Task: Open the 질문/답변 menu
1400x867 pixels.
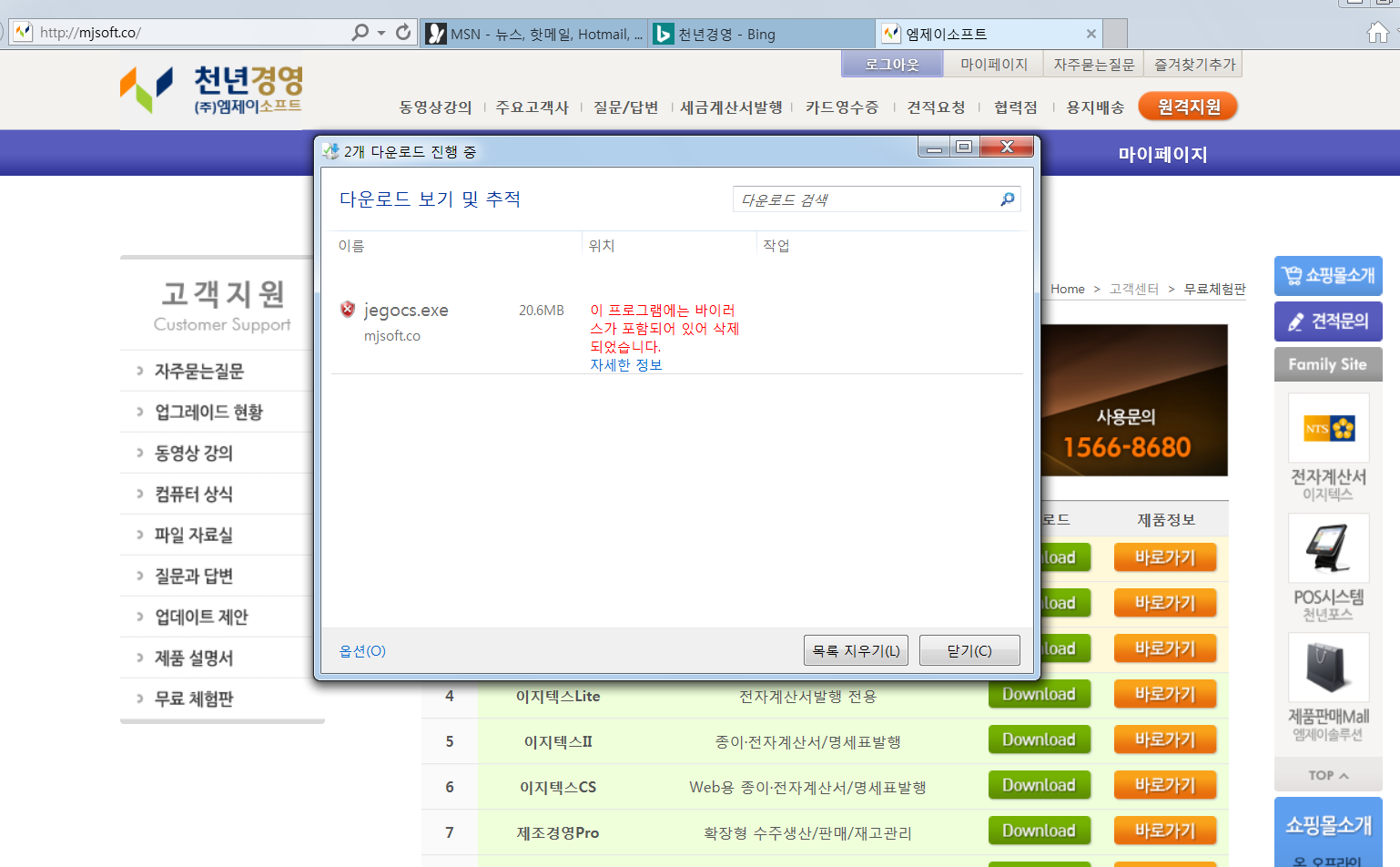Action: point(625,107)
